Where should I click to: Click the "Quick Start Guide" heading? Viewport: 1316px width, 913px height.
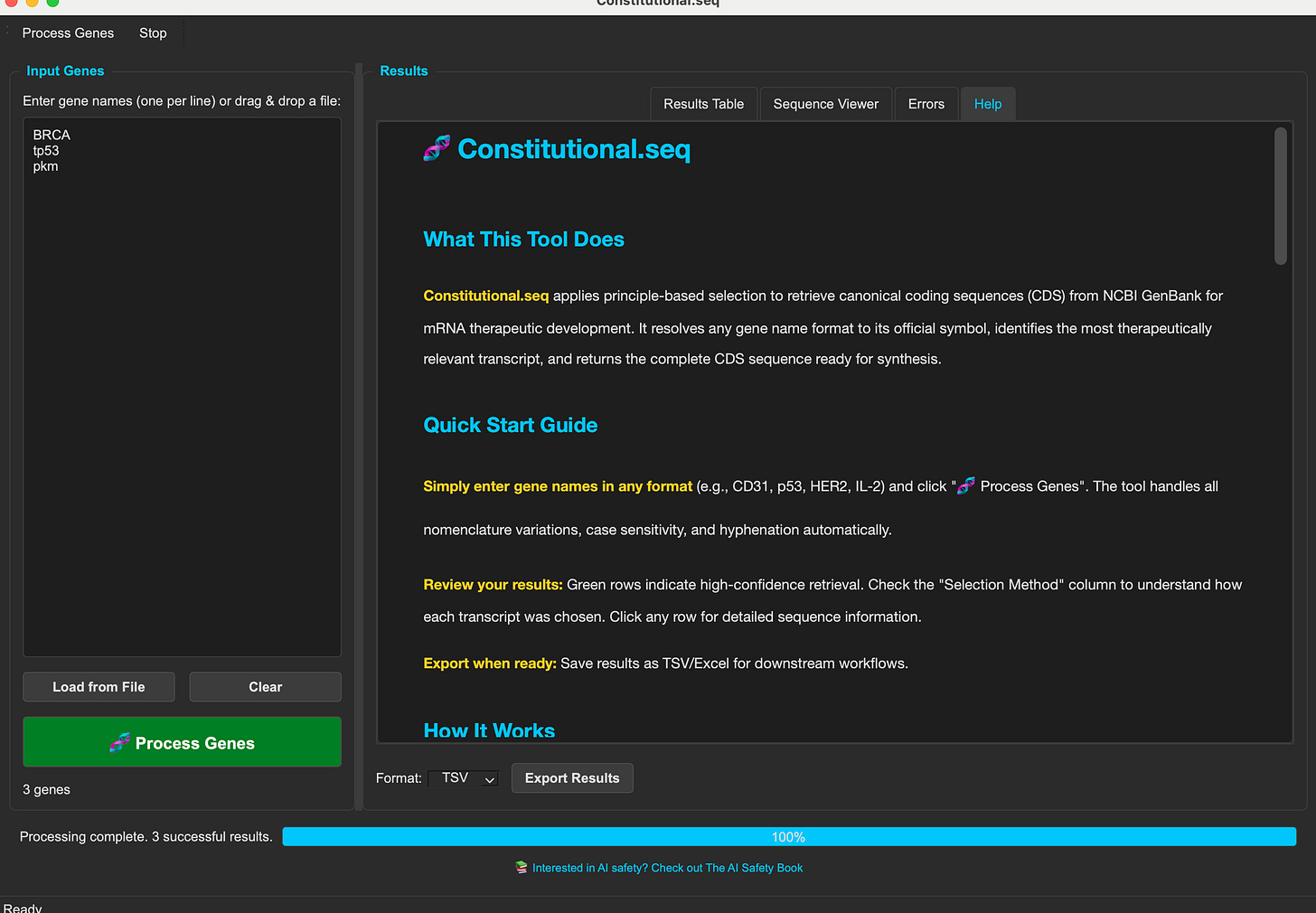[x=510, y=425]
